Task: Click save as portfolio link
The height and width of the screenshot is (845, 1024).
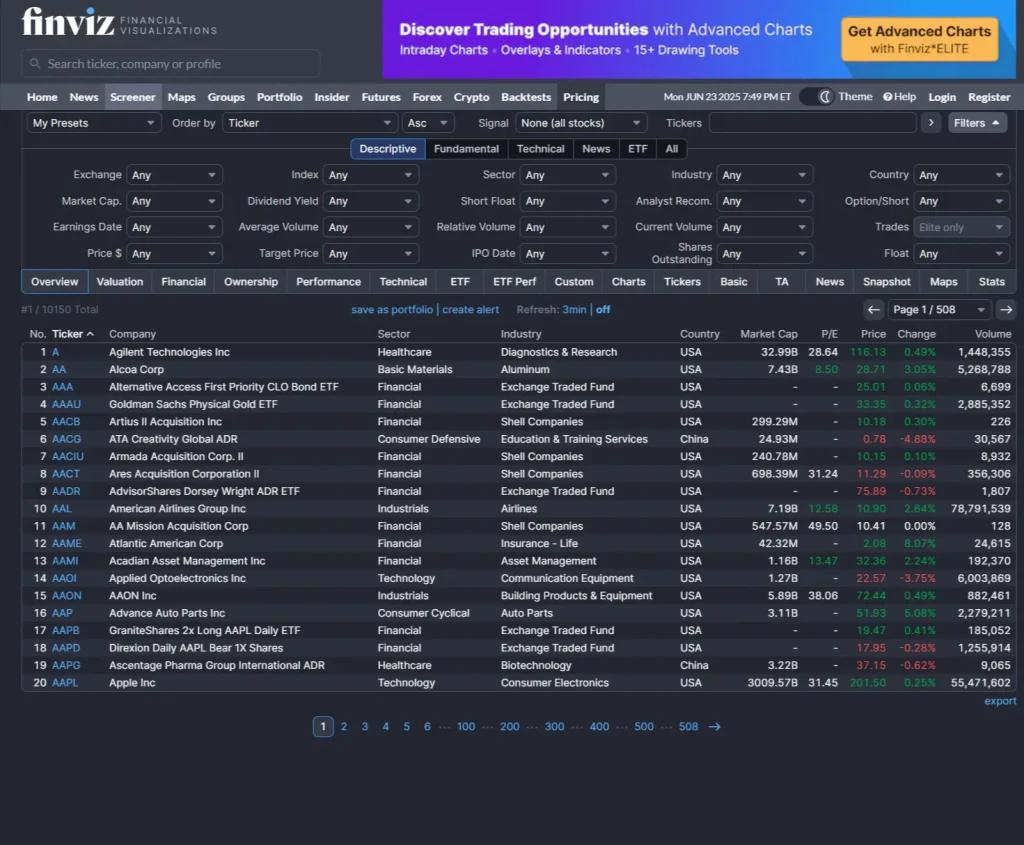Action: click(392, 310)
